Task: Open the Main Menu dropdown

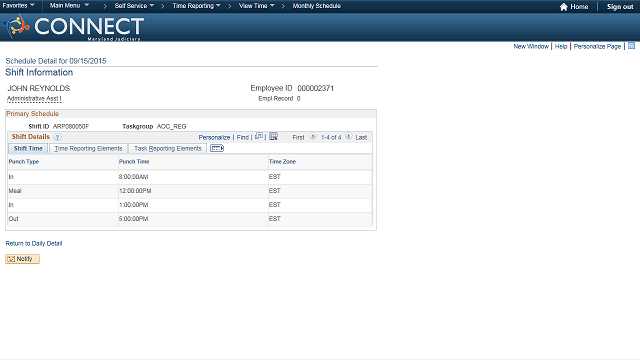Action: 69,6
